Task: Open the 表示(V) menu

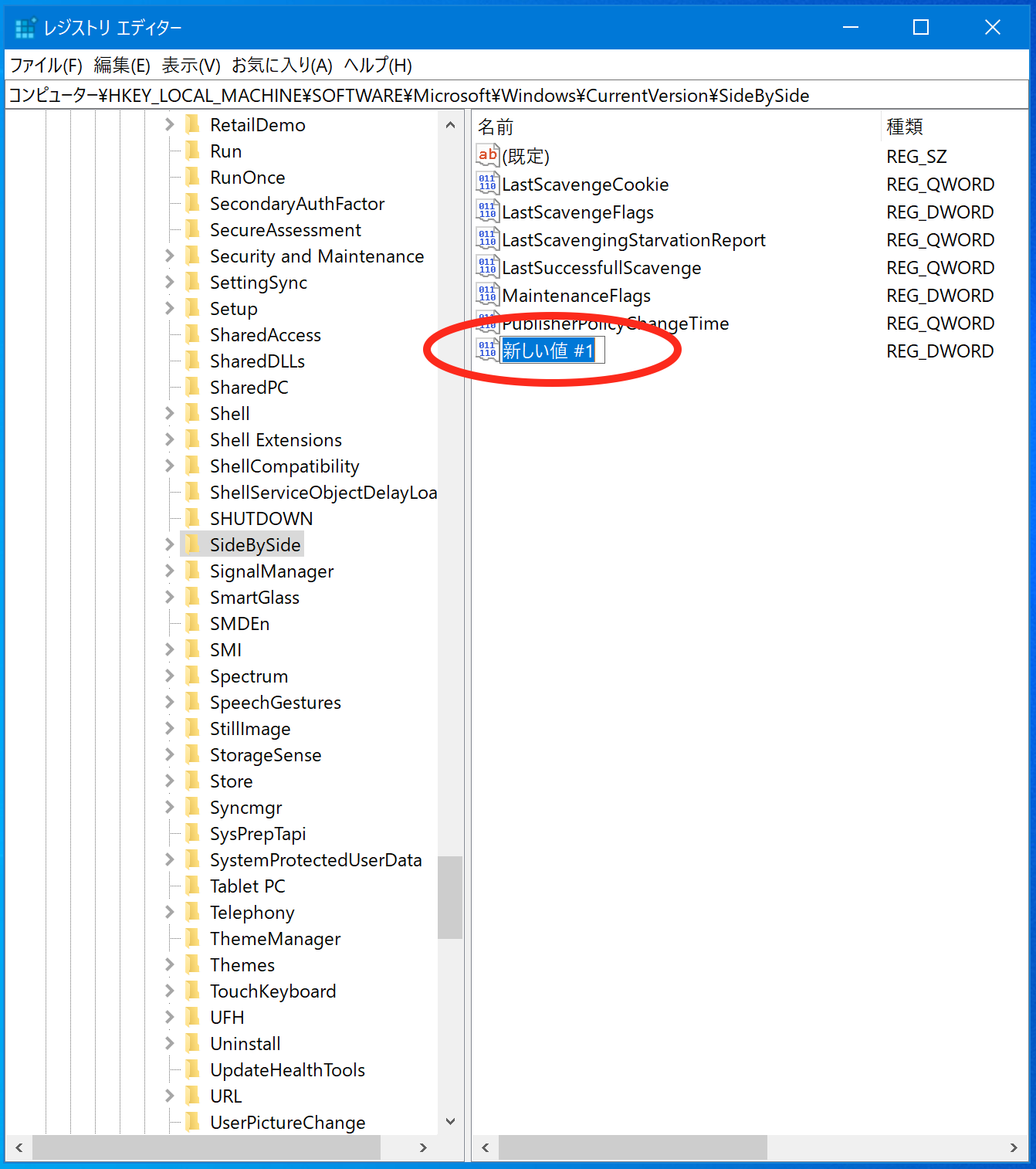Action: (x=191, y=66)
